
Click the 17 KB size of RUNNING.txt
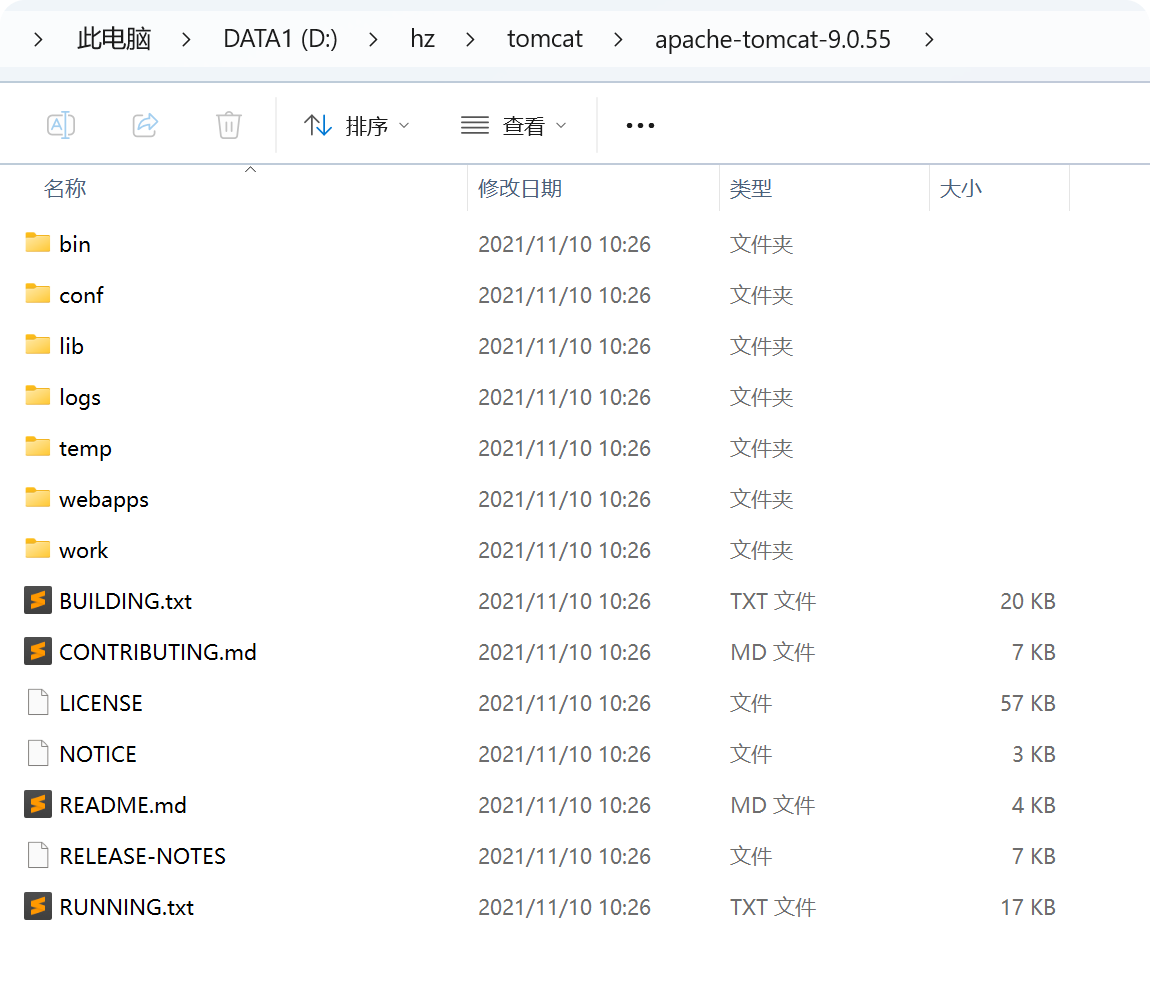click(1028, 908)
